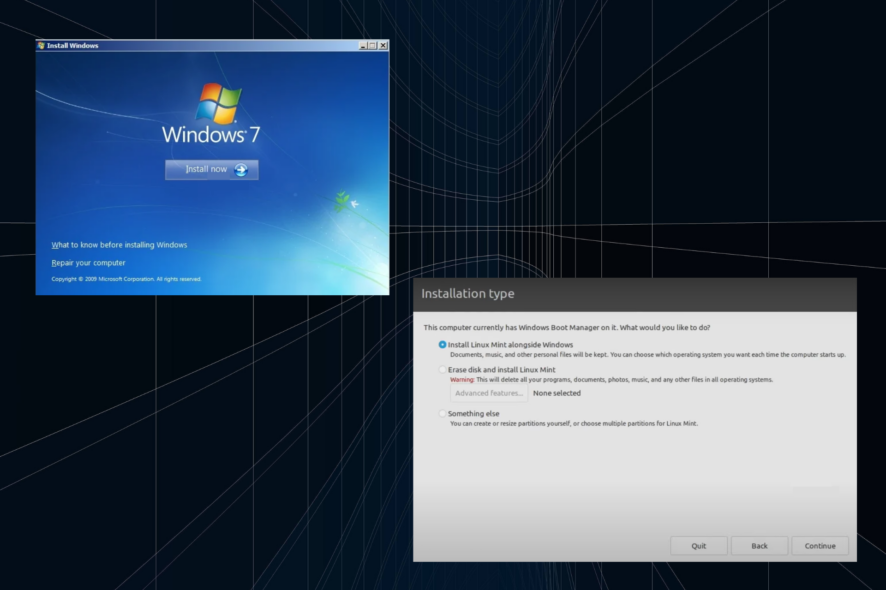886x590 pixels.
Task: Click Install now in Windows 7 setup
Action: 212,170
